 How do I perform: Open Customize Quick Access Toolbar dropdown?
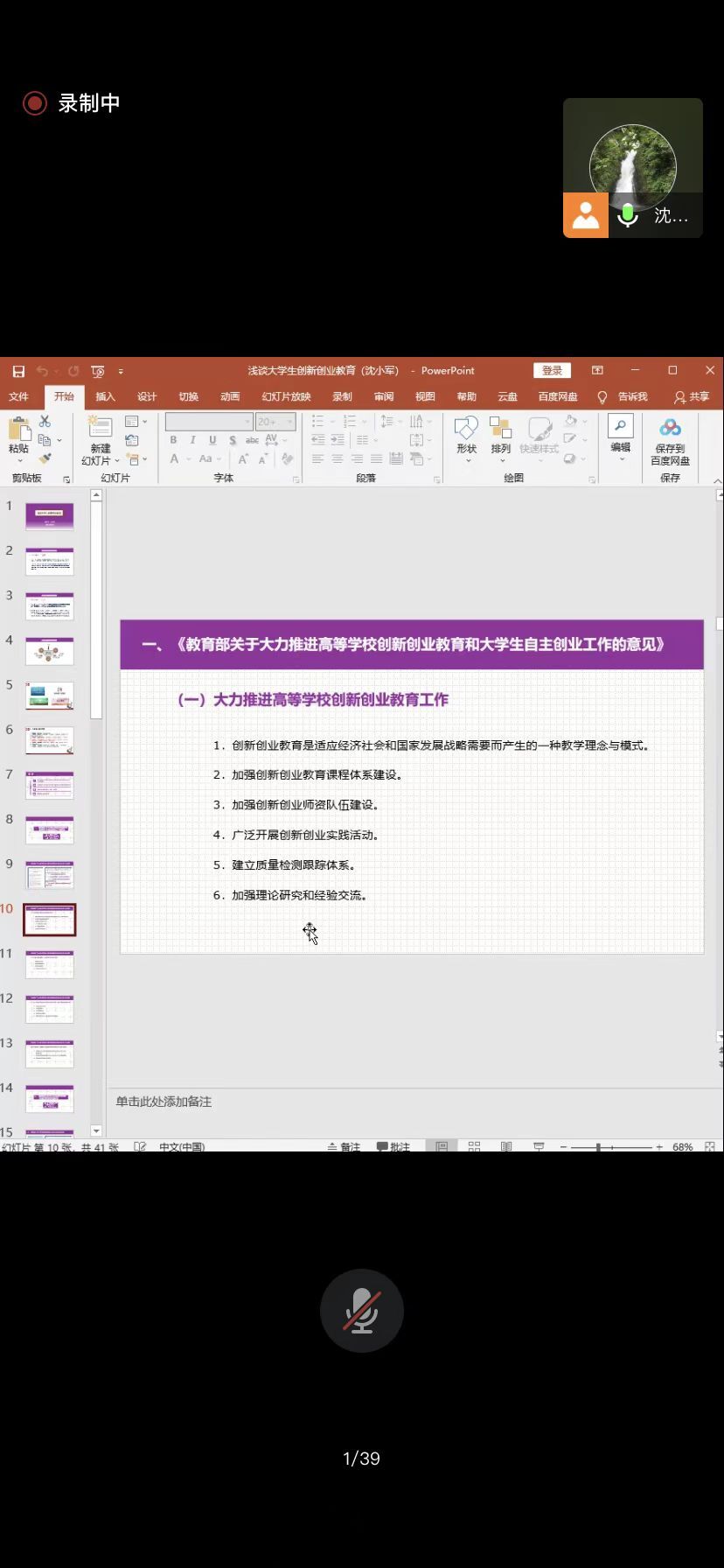[x=121, y=371]
